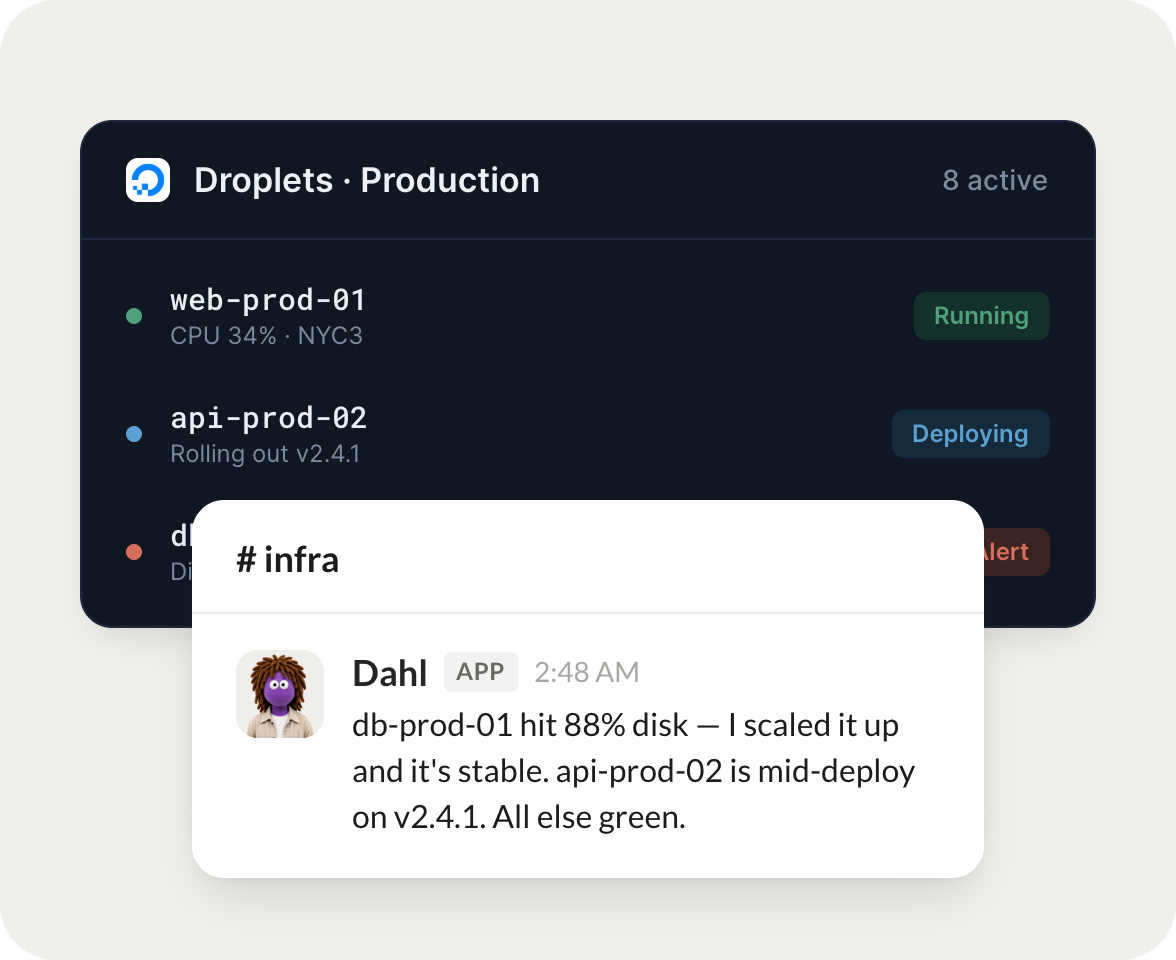
Task: Click the green status dot for web-prod-01
Action: [134, 316]
